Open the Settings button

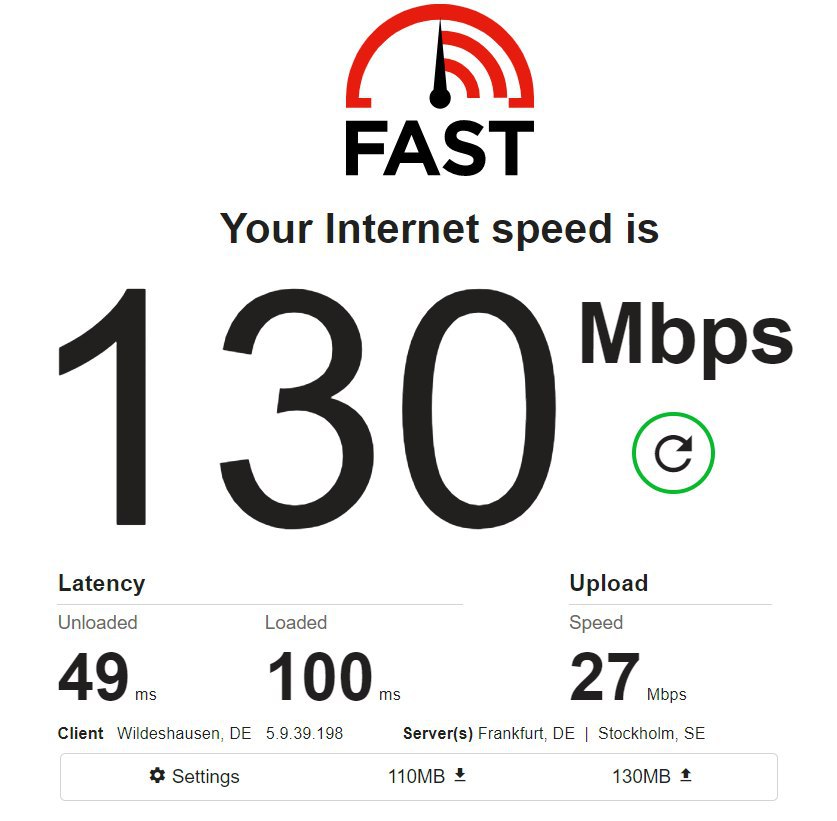click(x=194, y=776)
